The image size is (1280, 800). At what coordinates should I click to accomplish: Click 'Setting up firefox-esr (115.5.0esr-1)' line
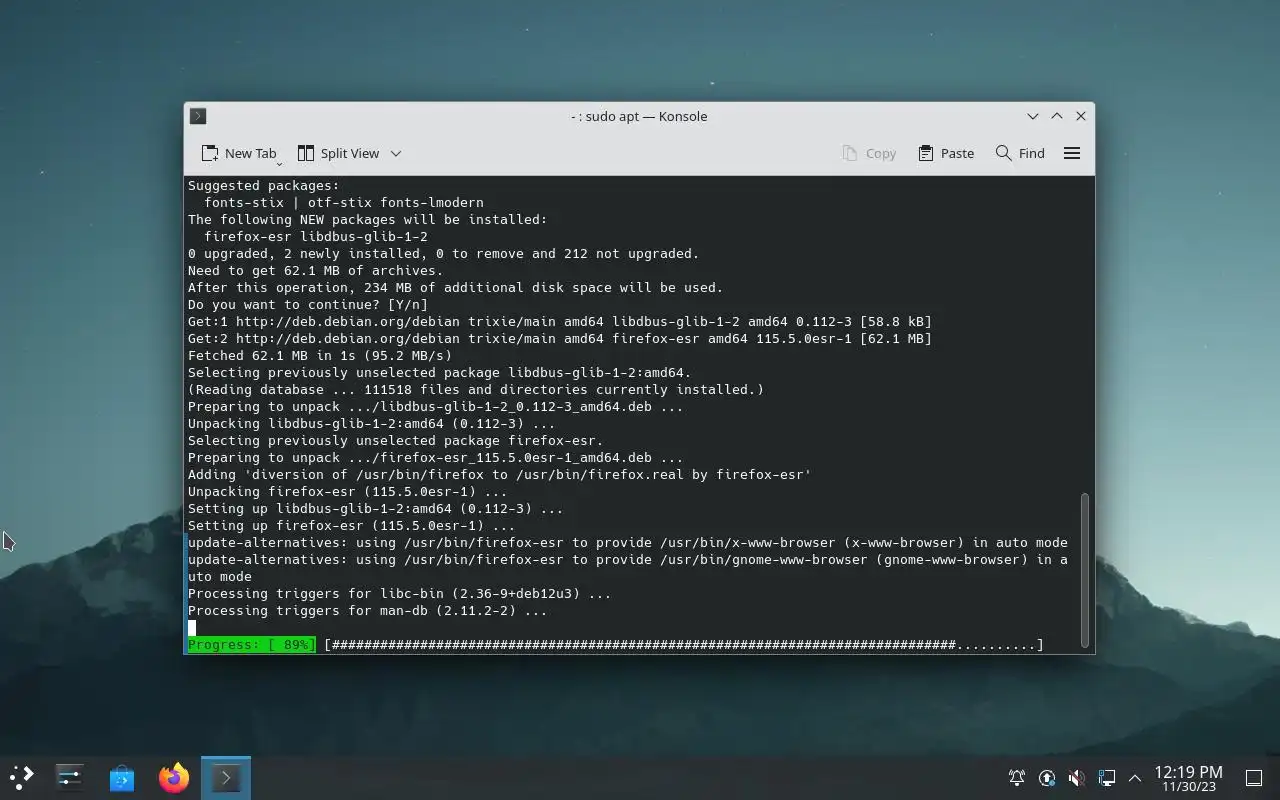pyautogui.click(x=352, y=525)
